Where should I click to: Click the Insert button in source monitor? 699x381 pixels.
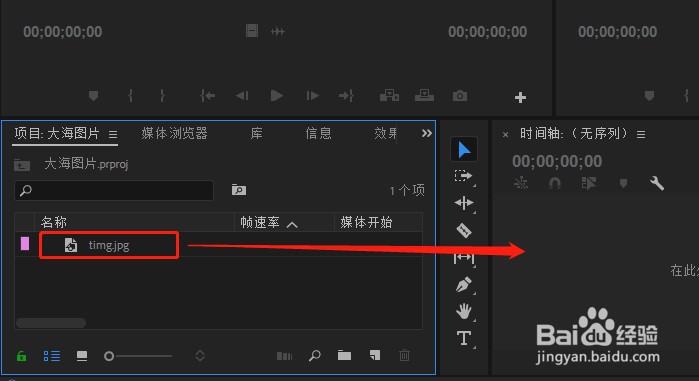tap(389, 96)
